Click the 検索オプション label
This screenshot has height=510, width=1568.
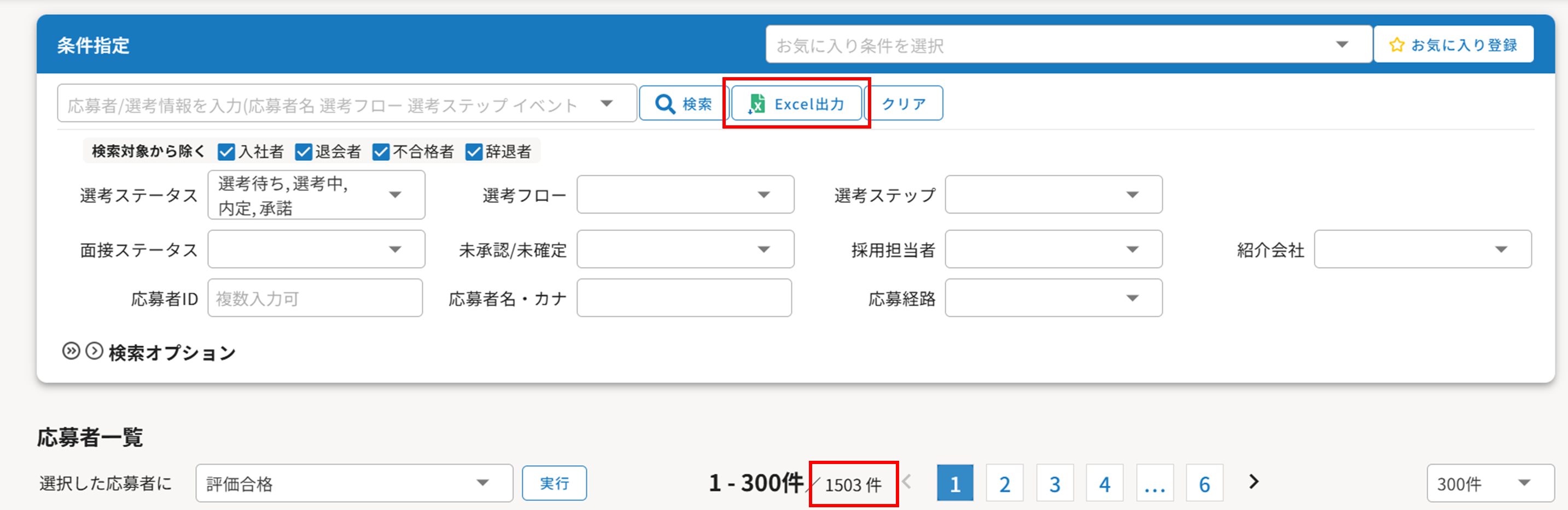pyautogui.click(x=172, y=352)
